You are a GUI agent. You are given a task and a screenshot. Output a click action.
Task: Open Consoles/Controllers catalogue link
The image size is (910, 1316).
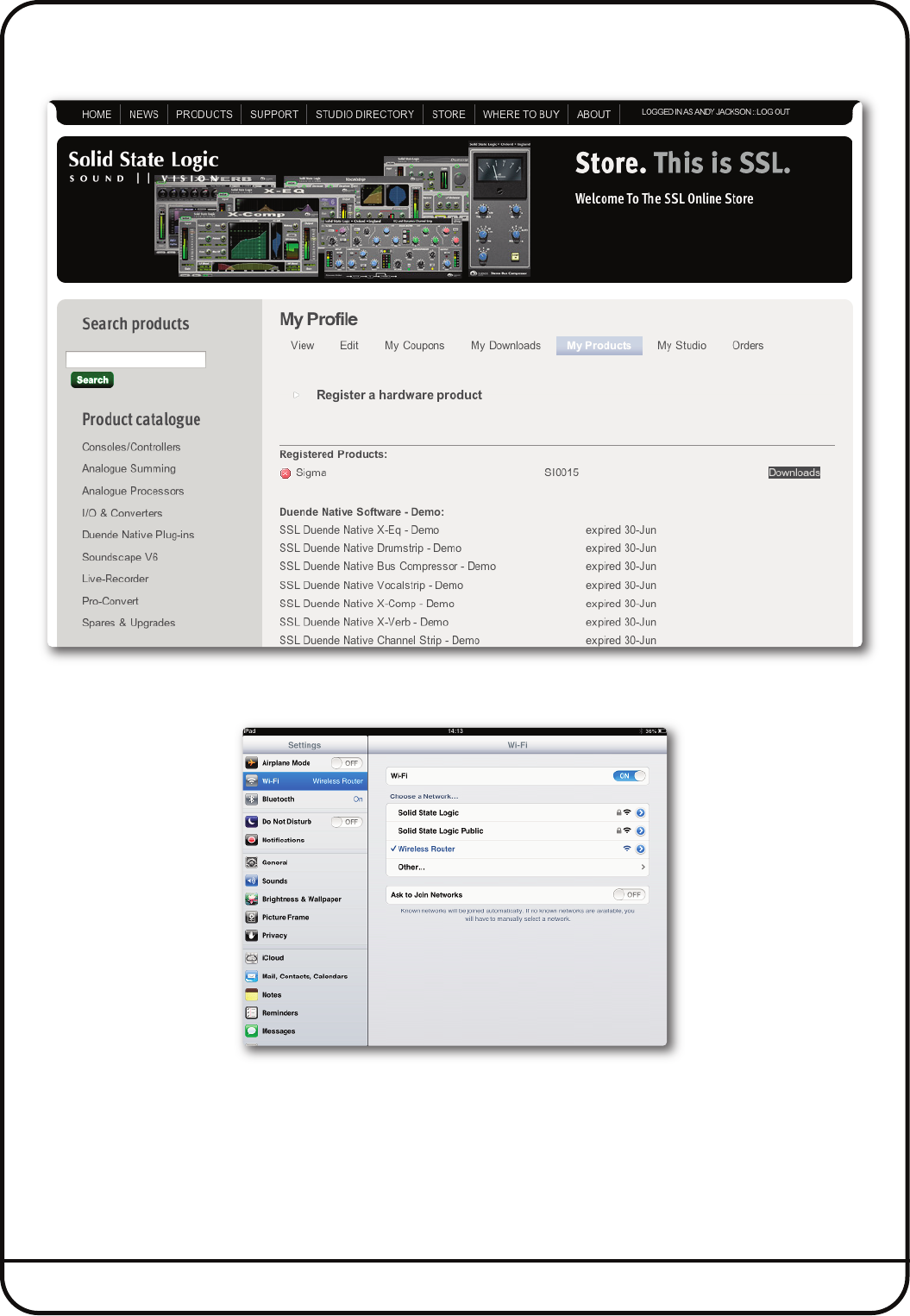pyautogui.click(x=131, y=448)
